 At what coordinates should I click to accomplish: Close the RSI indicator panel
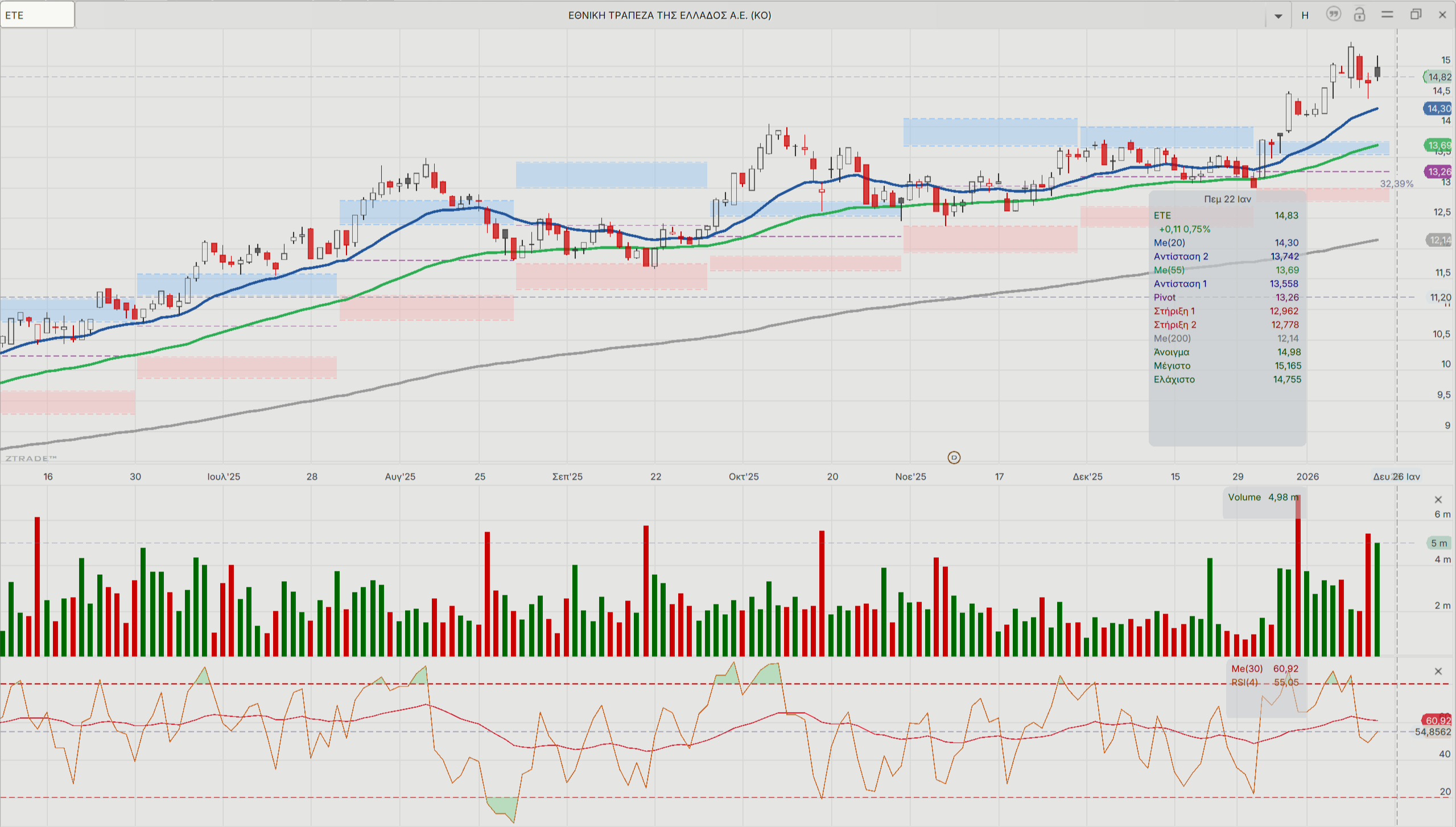pyautogui.click(x=1438, y=672)
